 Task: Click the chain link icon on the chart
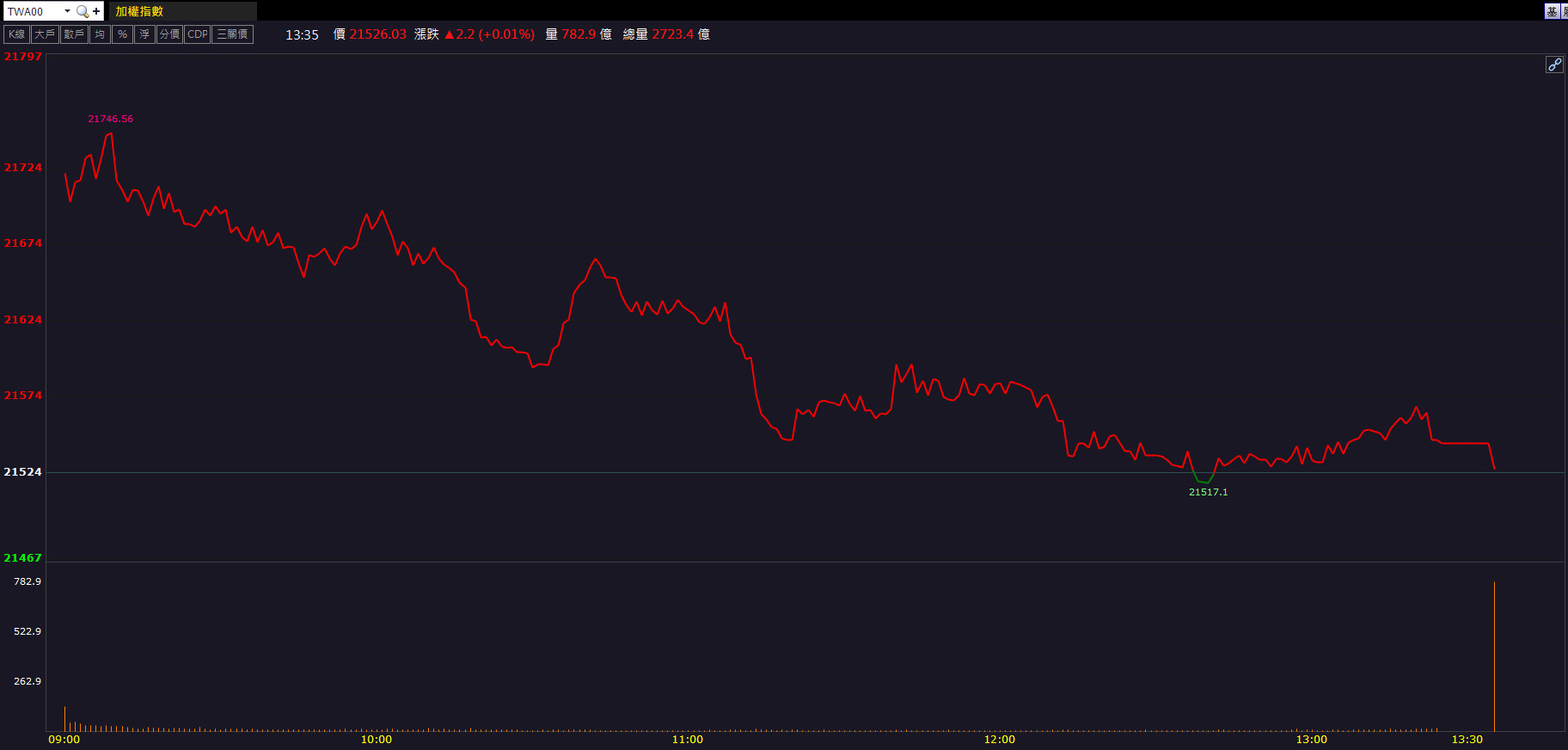click(x=1554, y=65)
